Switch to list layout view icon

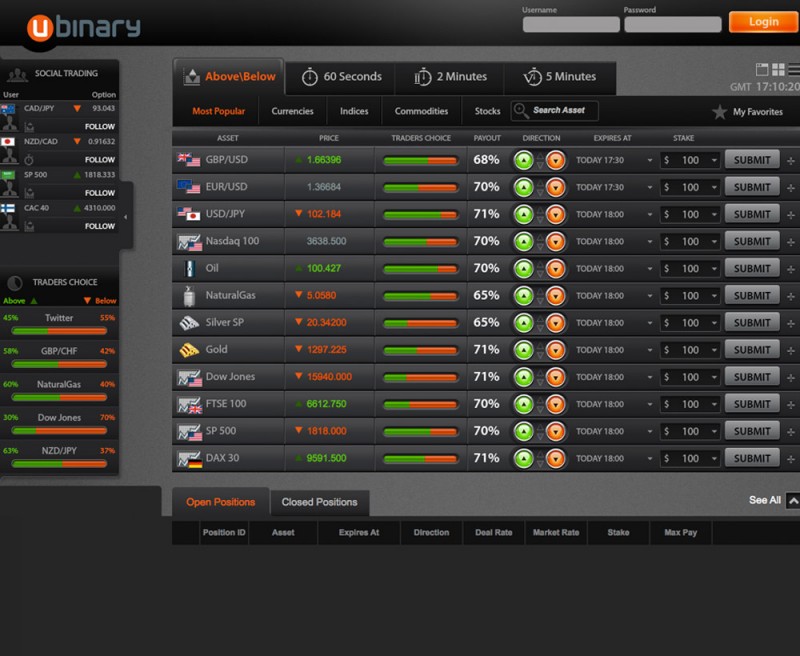click(794, 69)
